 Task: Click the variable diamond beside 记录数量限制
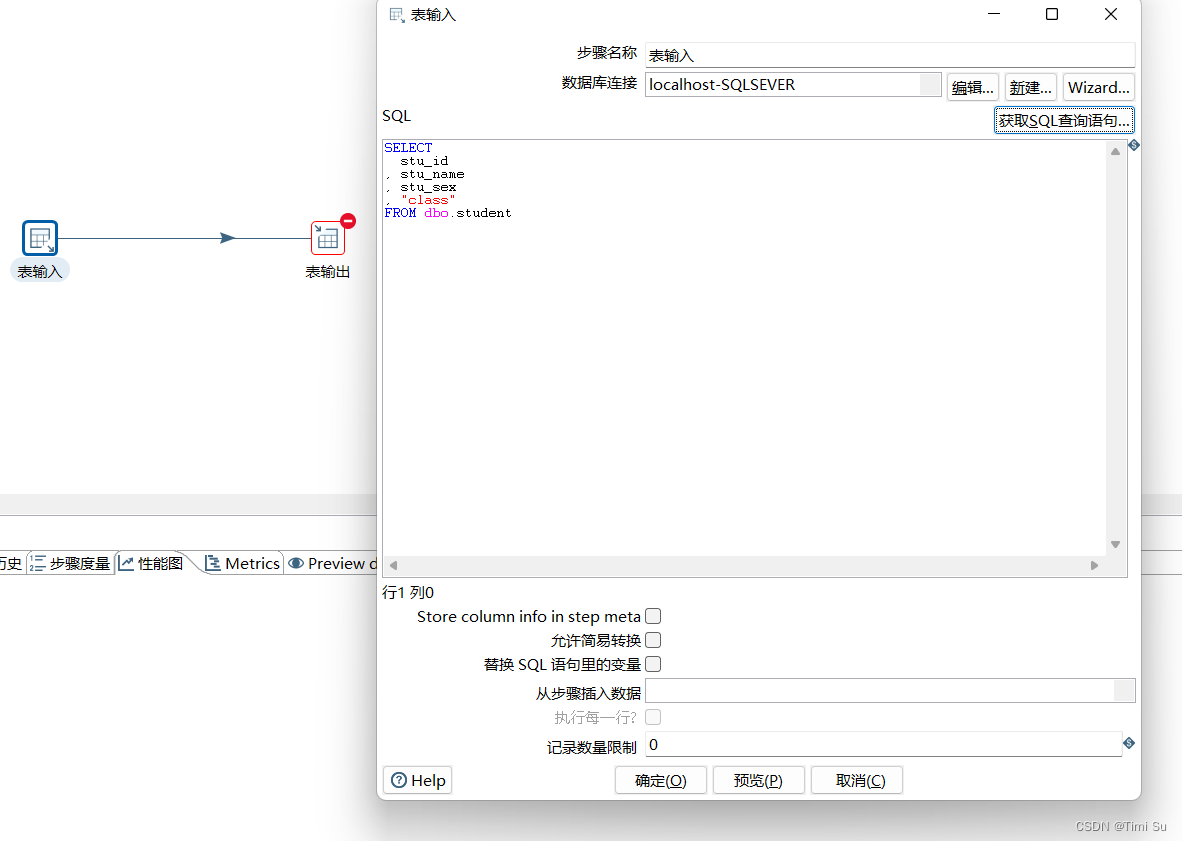(1129, 744)
